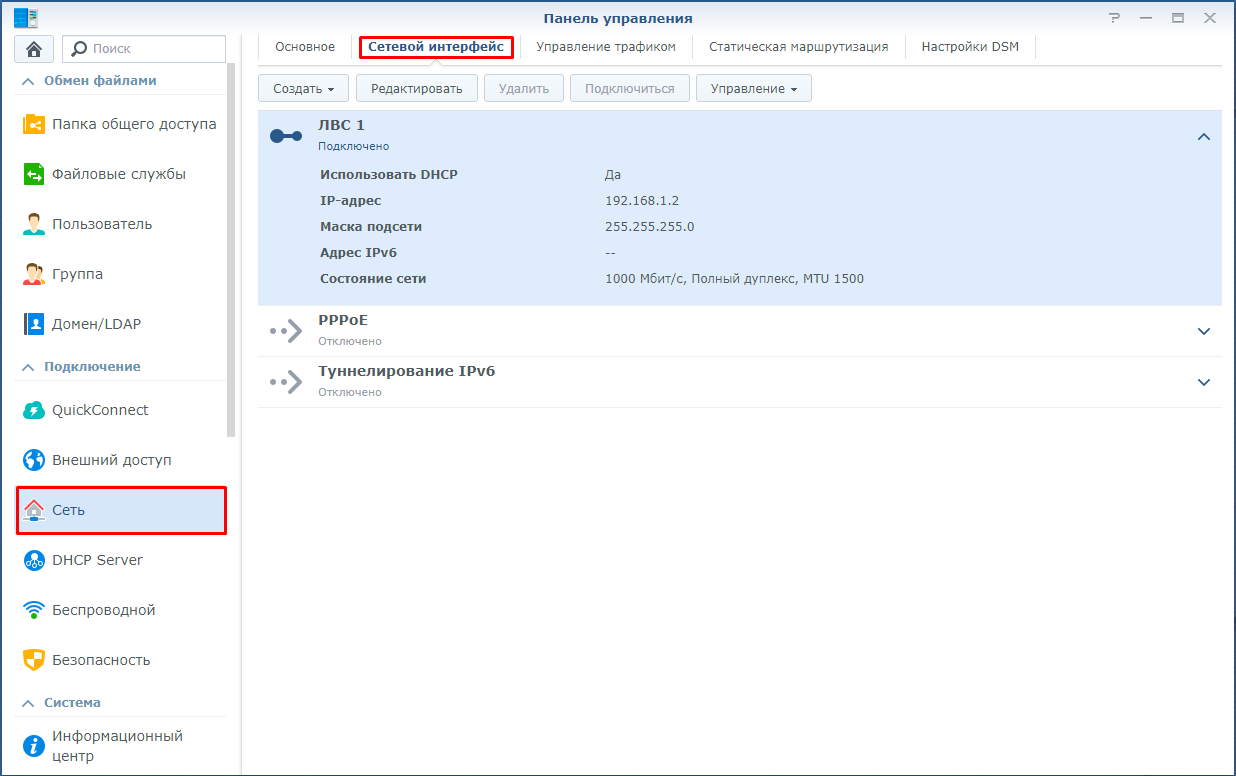Select the Беспроводной wifi icon
This screenshot has width=1236, height=776.
tap(34, 610)
